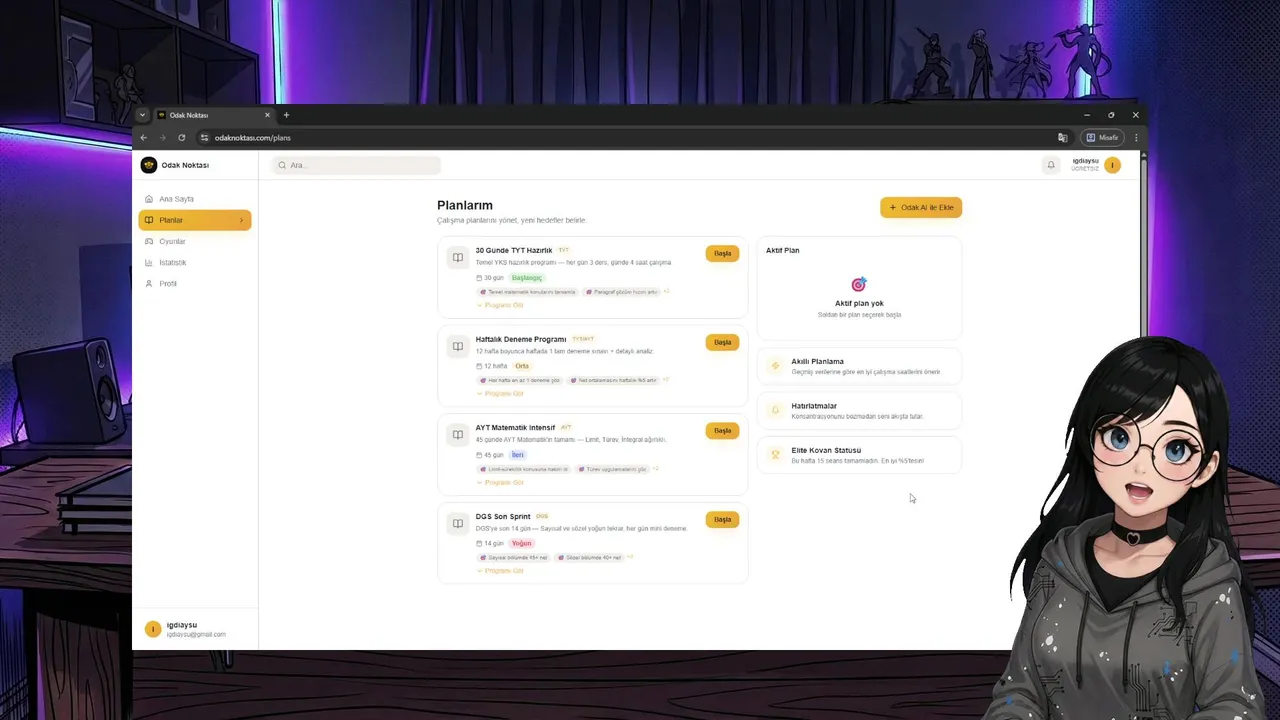Click the Misafir profile button in browser

1102,137
